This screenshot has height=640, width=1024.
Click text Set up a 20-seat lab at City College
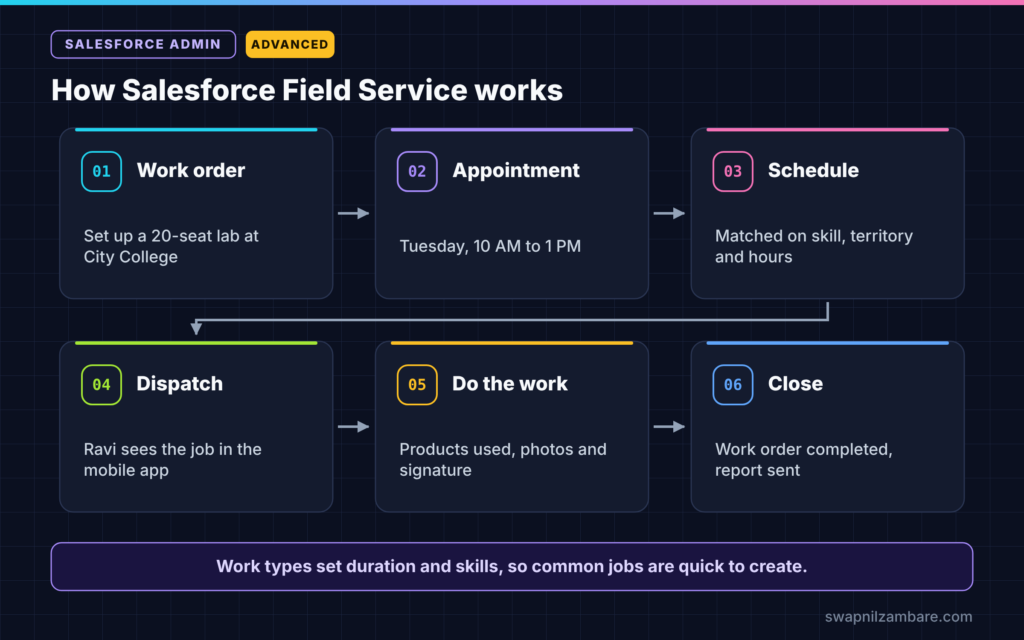[x=171, y=246]
